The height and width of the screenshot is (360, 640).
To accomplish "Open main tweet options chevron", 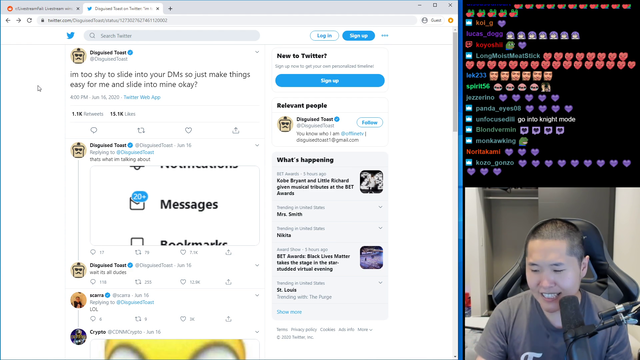I will (257, 52).
